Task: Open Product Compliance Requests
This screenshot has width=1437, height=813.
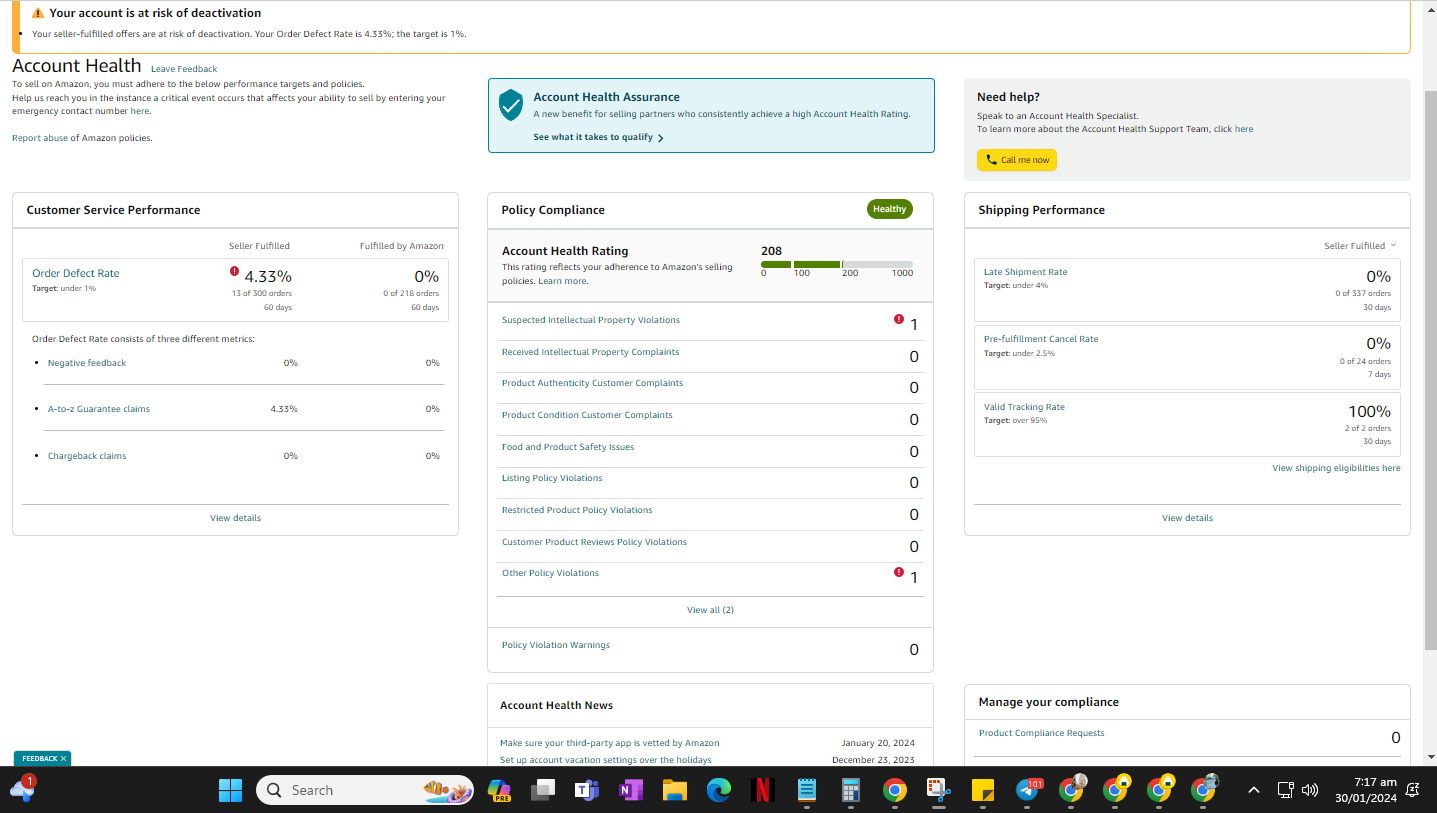Action: pos(1041,733)
